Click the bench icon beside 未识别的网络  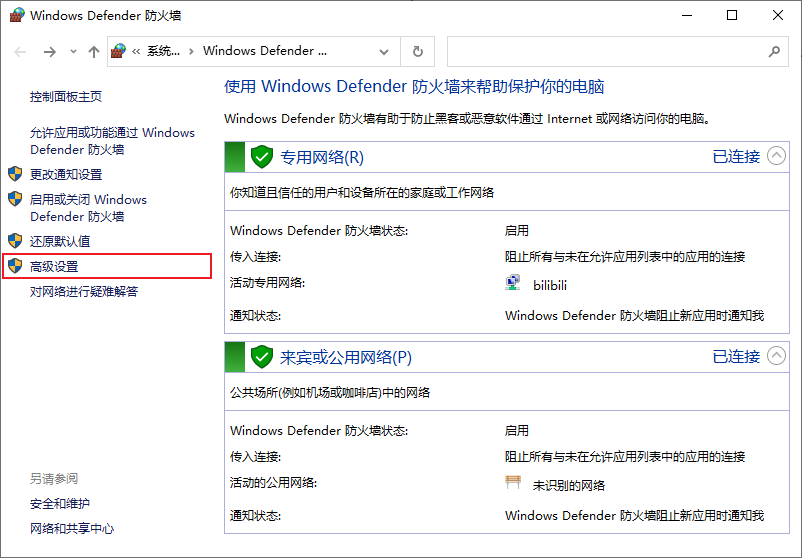point(513,482)
